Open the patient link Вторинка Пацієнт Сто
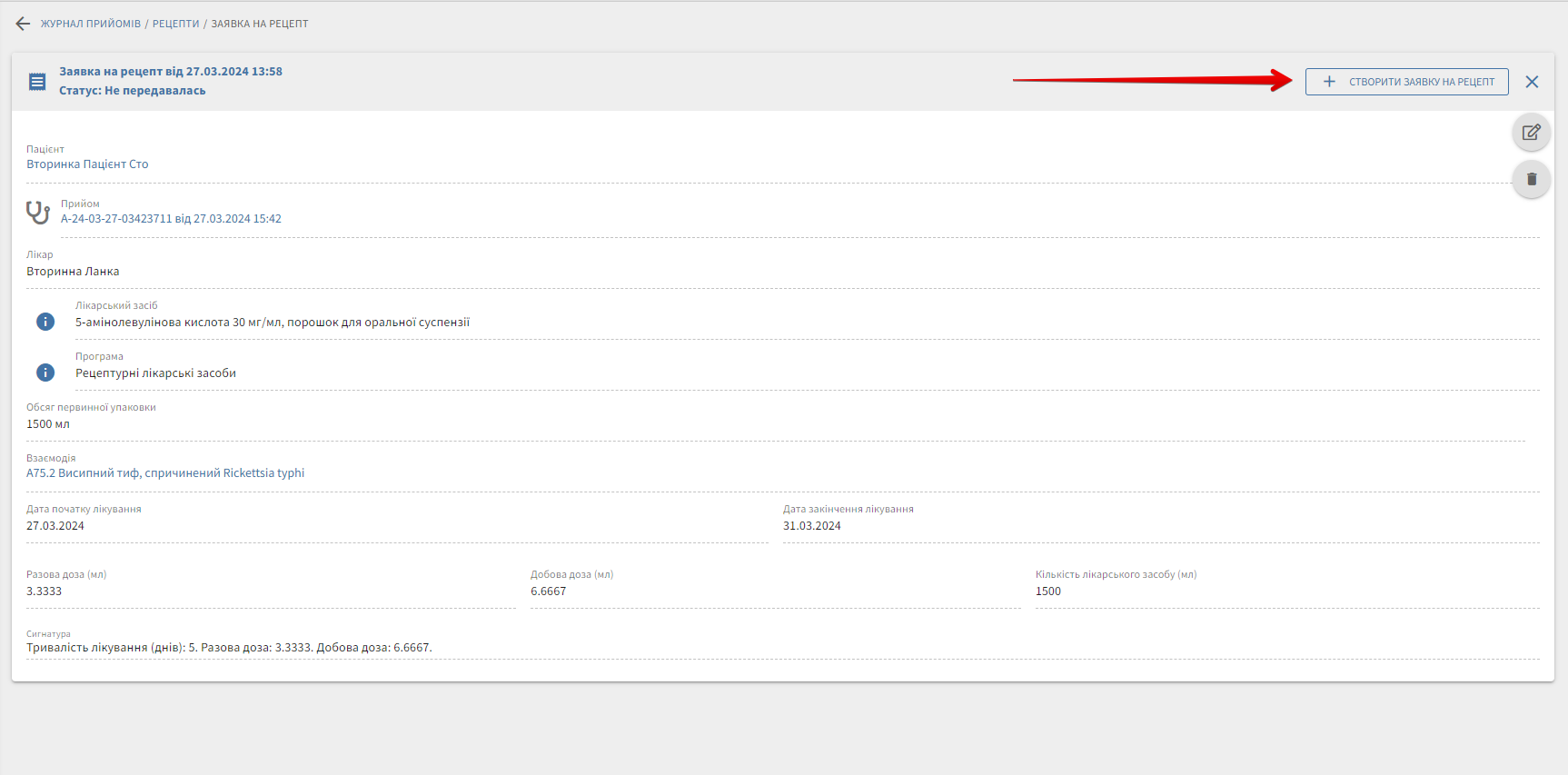This screenshot has height=775, width=1568. coord(87,164)
